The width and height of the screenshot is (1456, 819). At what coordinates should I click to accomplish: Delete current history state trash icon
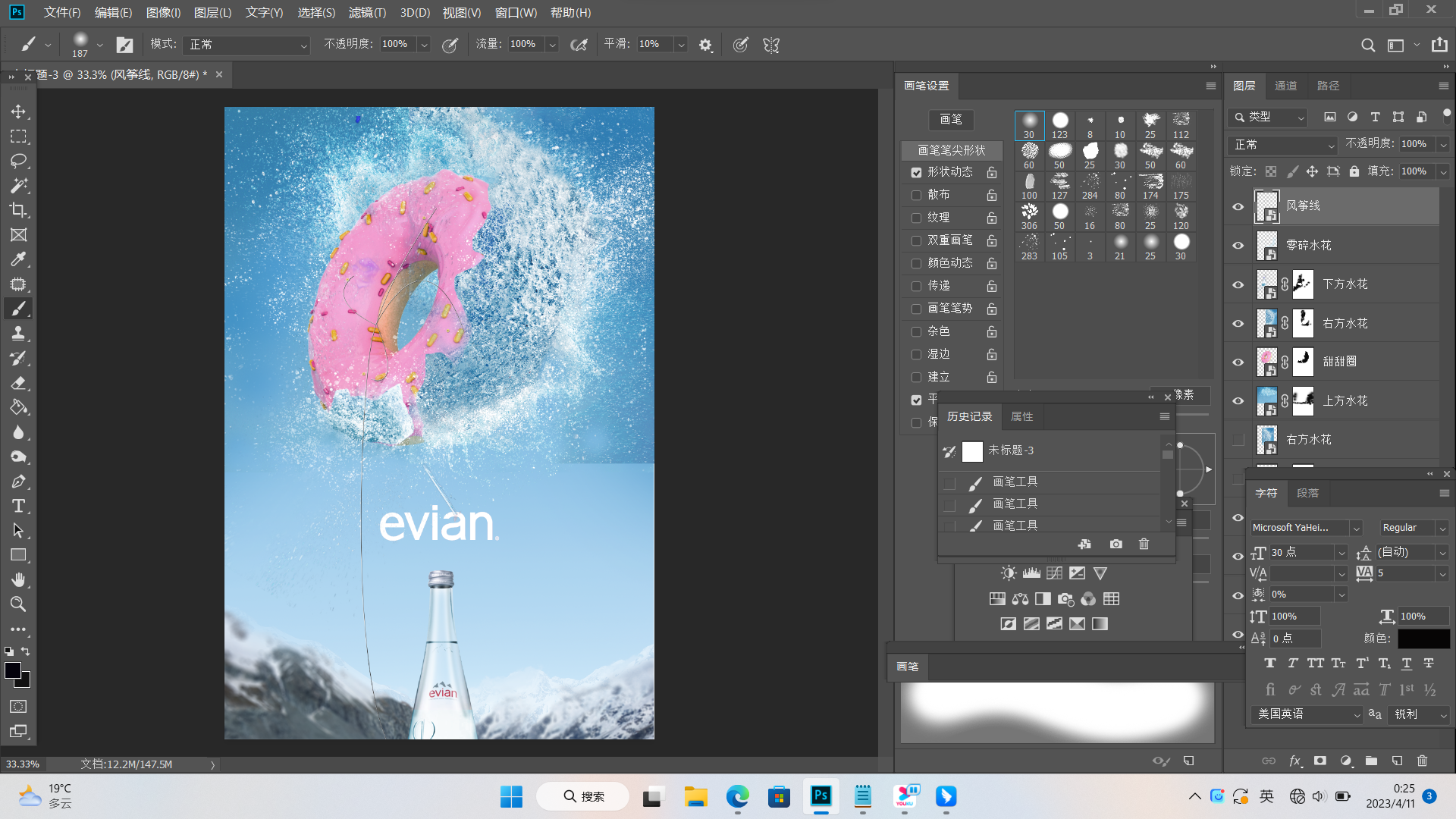[1144, 544]
